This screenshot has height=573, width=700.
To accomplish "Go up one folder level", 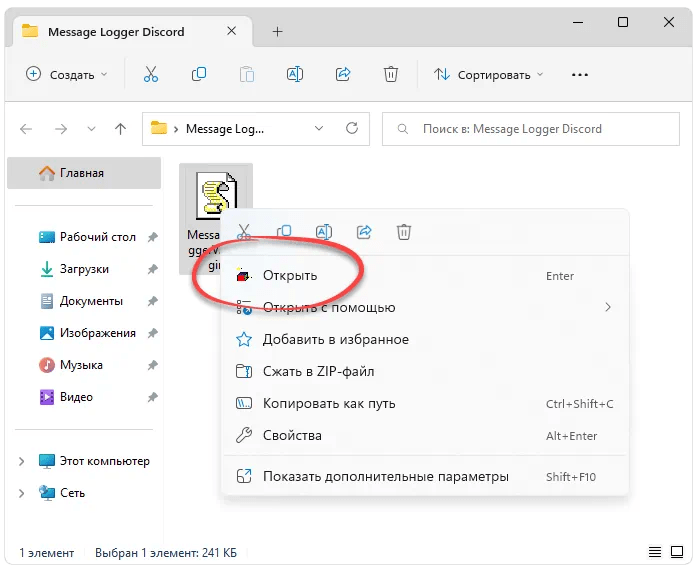I will (x=120, y=129).
